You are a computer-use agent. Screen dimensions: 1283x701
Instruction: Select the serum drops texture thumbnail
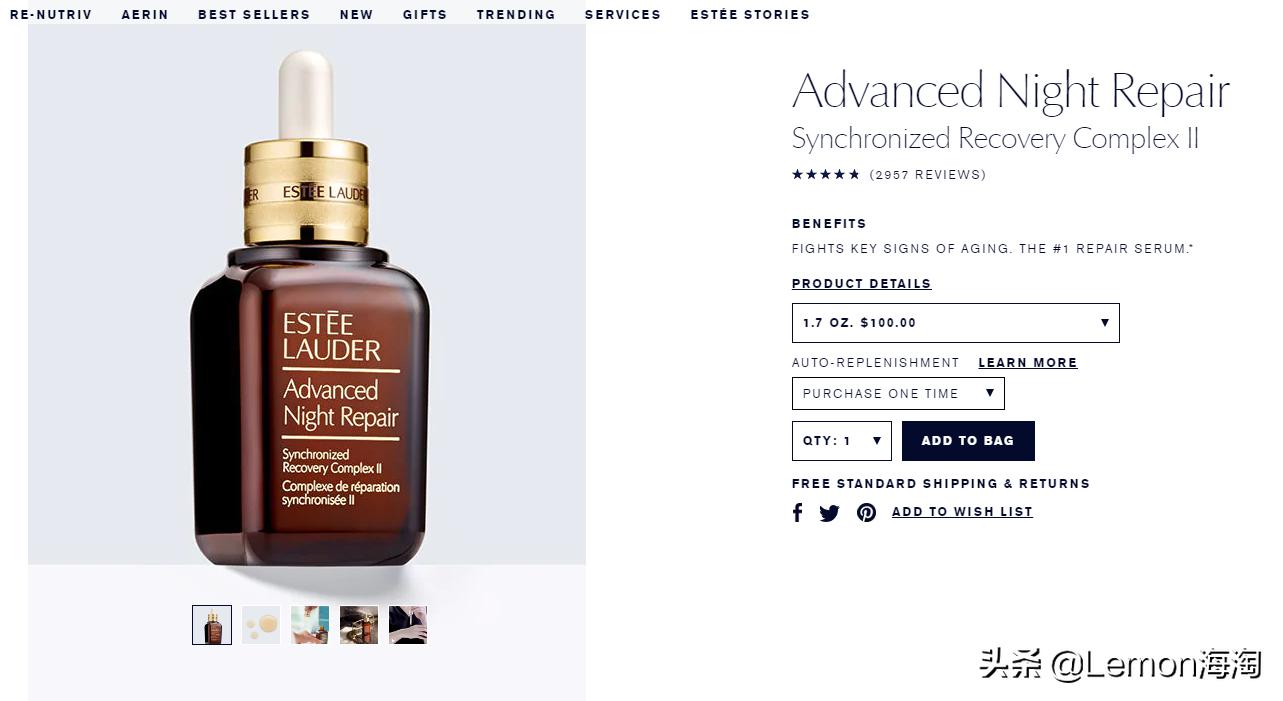261,625
